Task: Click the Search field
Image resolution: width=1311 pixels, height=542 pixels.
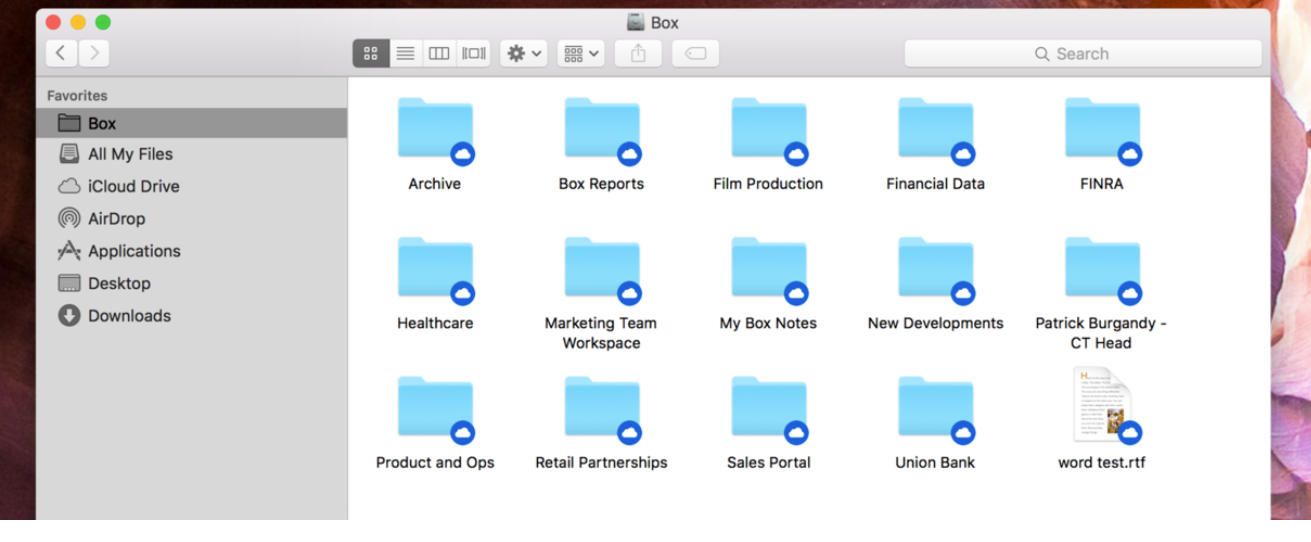Action: [x=1083, y=54]
